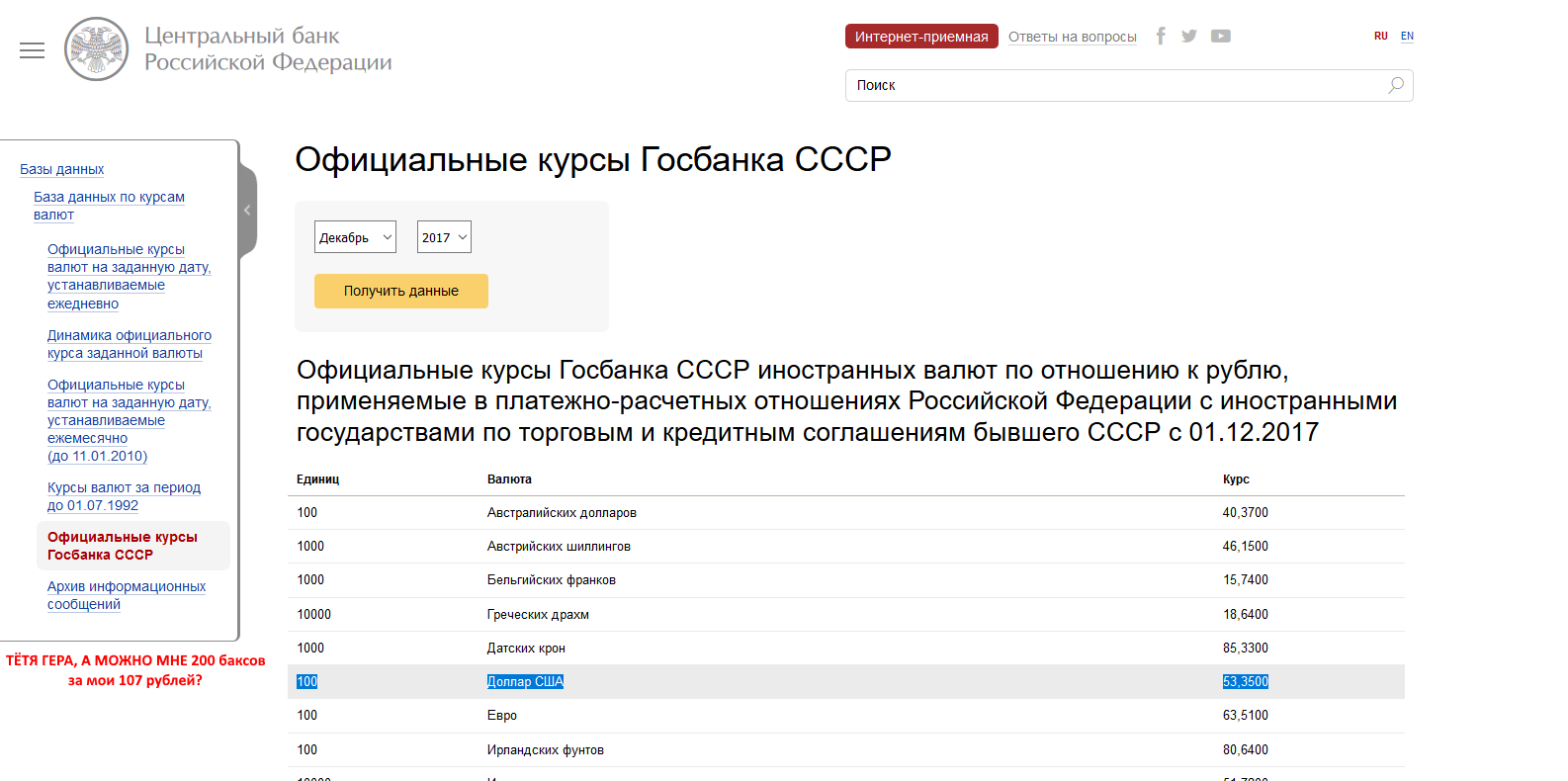Open daily official rates (ежедневно) link
1568x781 pixels.
[129, 276]
